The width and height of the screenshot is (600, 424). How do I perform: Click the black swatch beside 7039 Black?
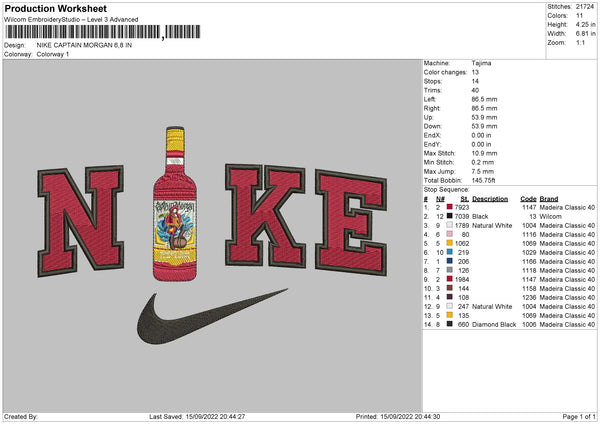450,216
